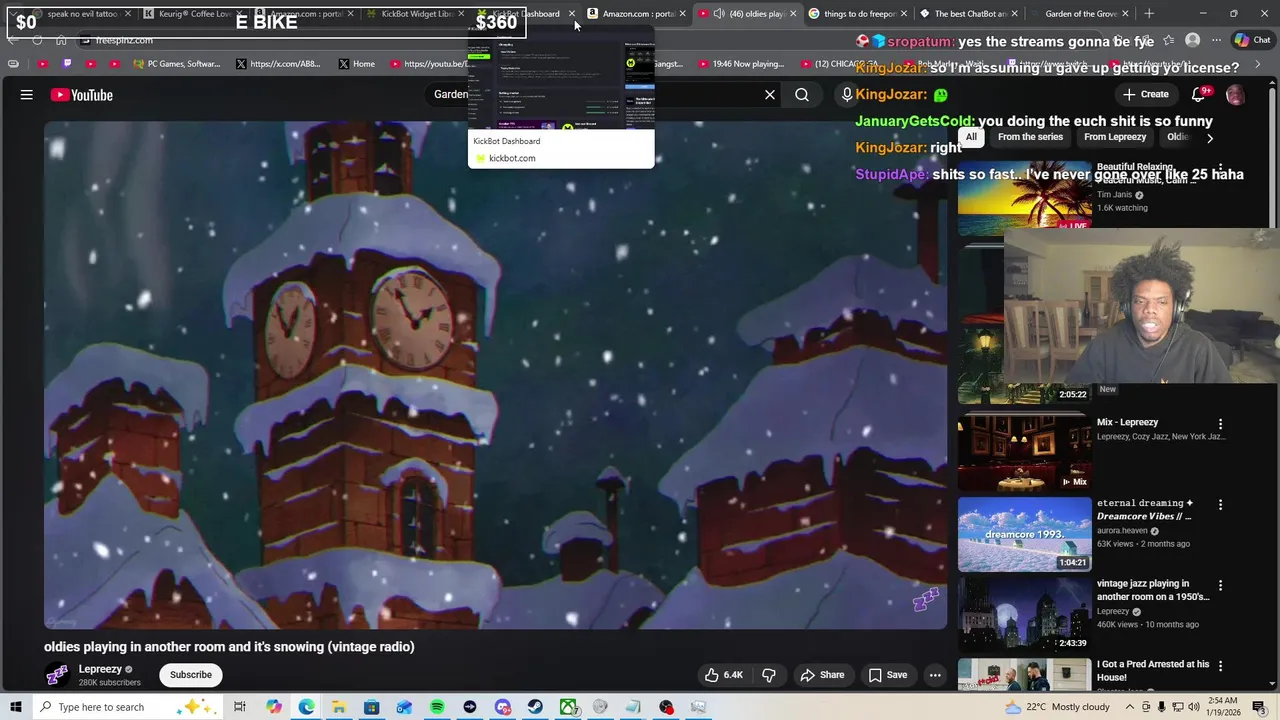Open the 19:46 Now playing bookmark
Screen dimensions: 1280x720
point(741,64)
